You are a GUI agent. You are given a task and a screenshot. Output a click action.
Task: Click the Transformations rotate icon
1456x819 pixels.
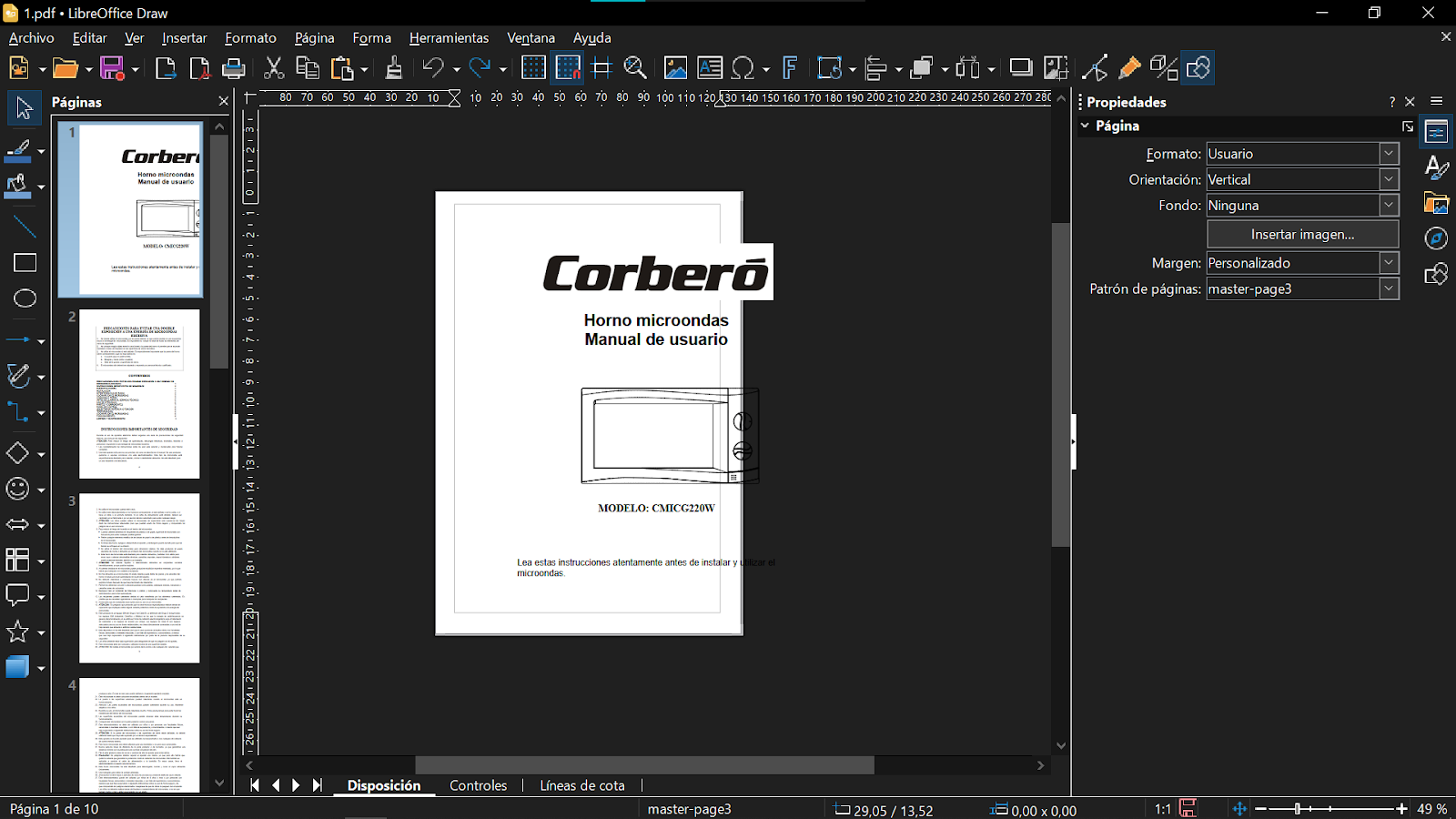click(830, 68)
